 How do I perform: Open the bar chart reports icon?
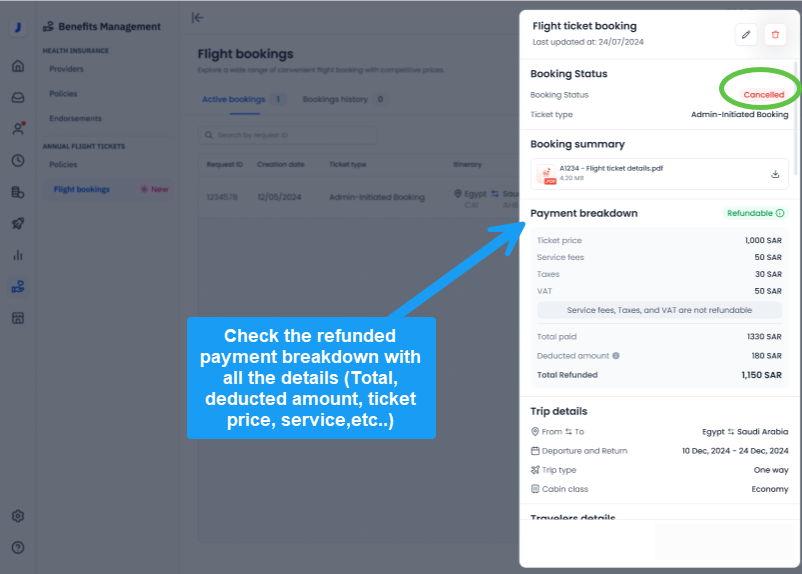18,255
